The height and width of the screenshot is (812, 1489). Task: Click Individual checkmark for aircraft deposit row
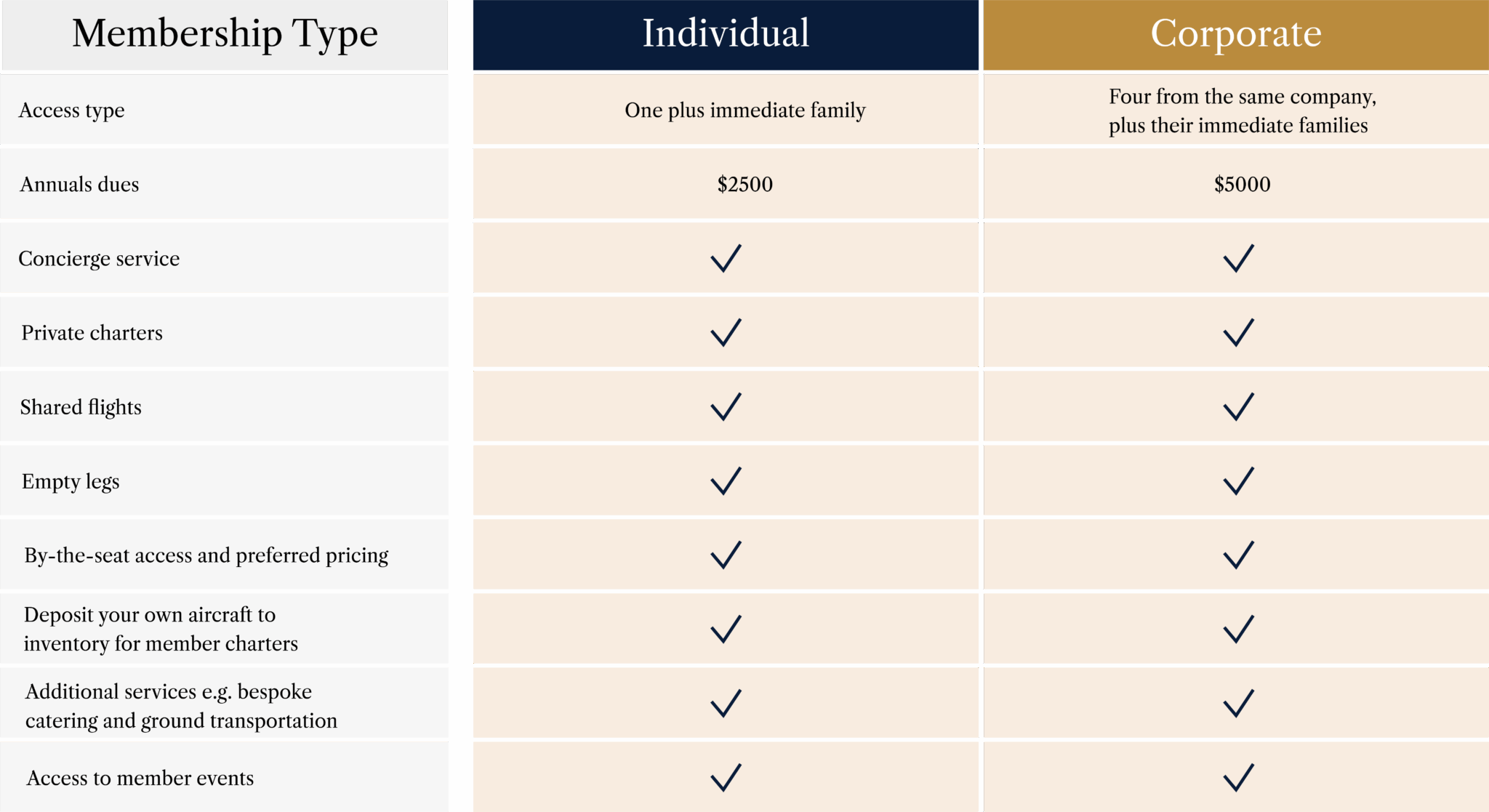coord(726,630)
